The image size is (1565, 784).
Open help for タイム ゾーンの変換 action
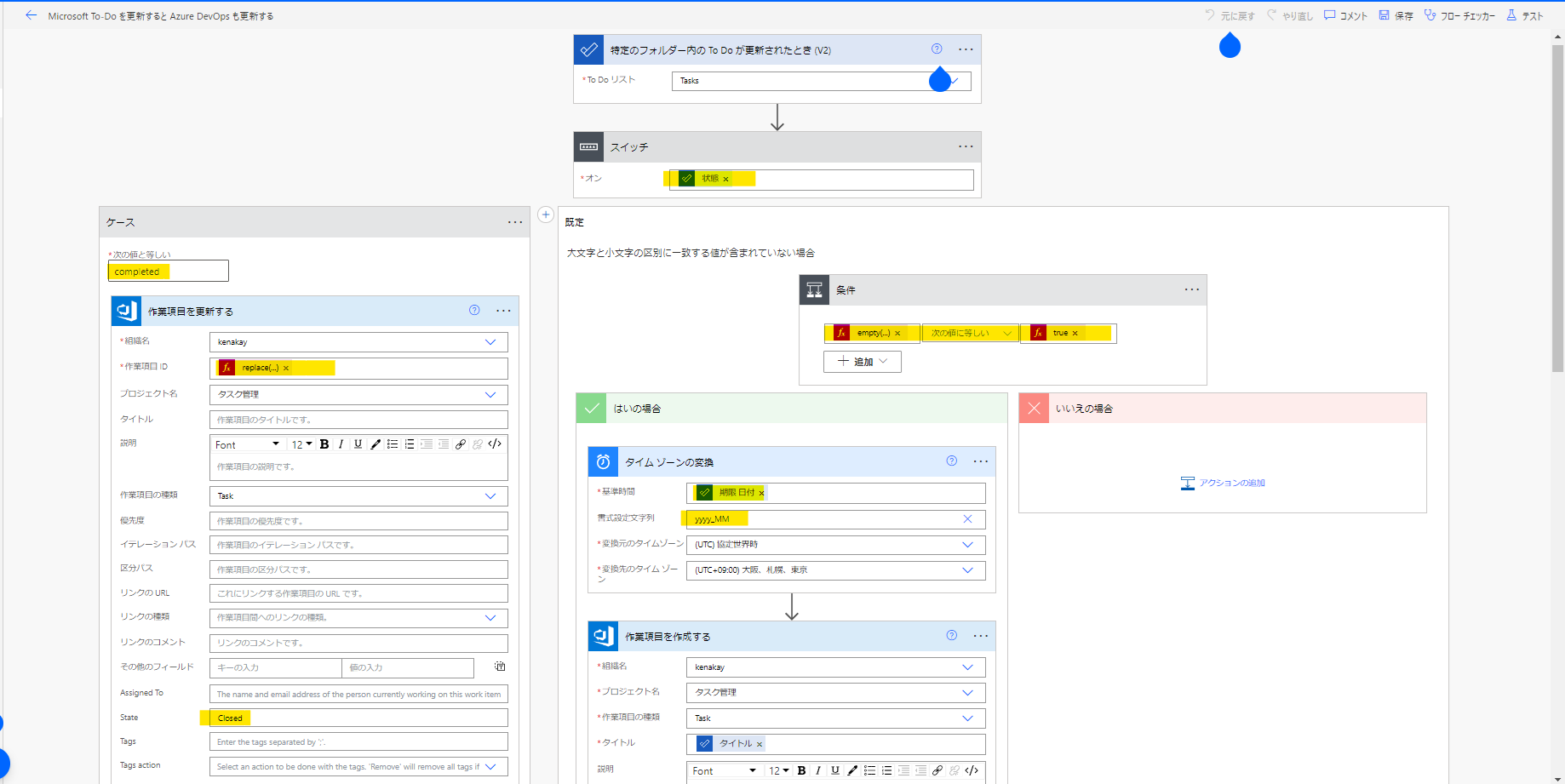coord(952,461)
